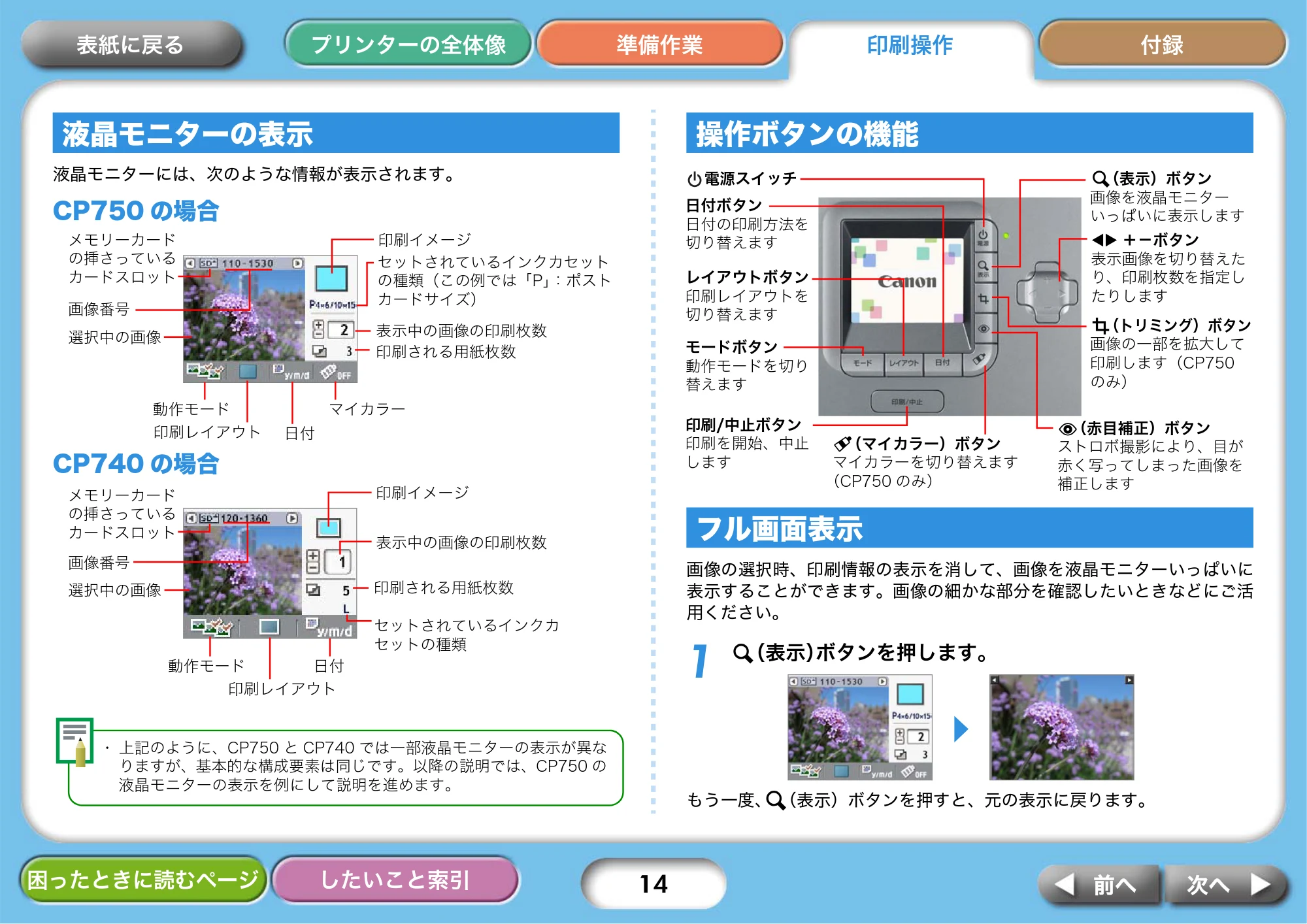Click the flower thumbnail with print info in step 1
This screenshot has width=1307, height=924.
click(860, 727)
